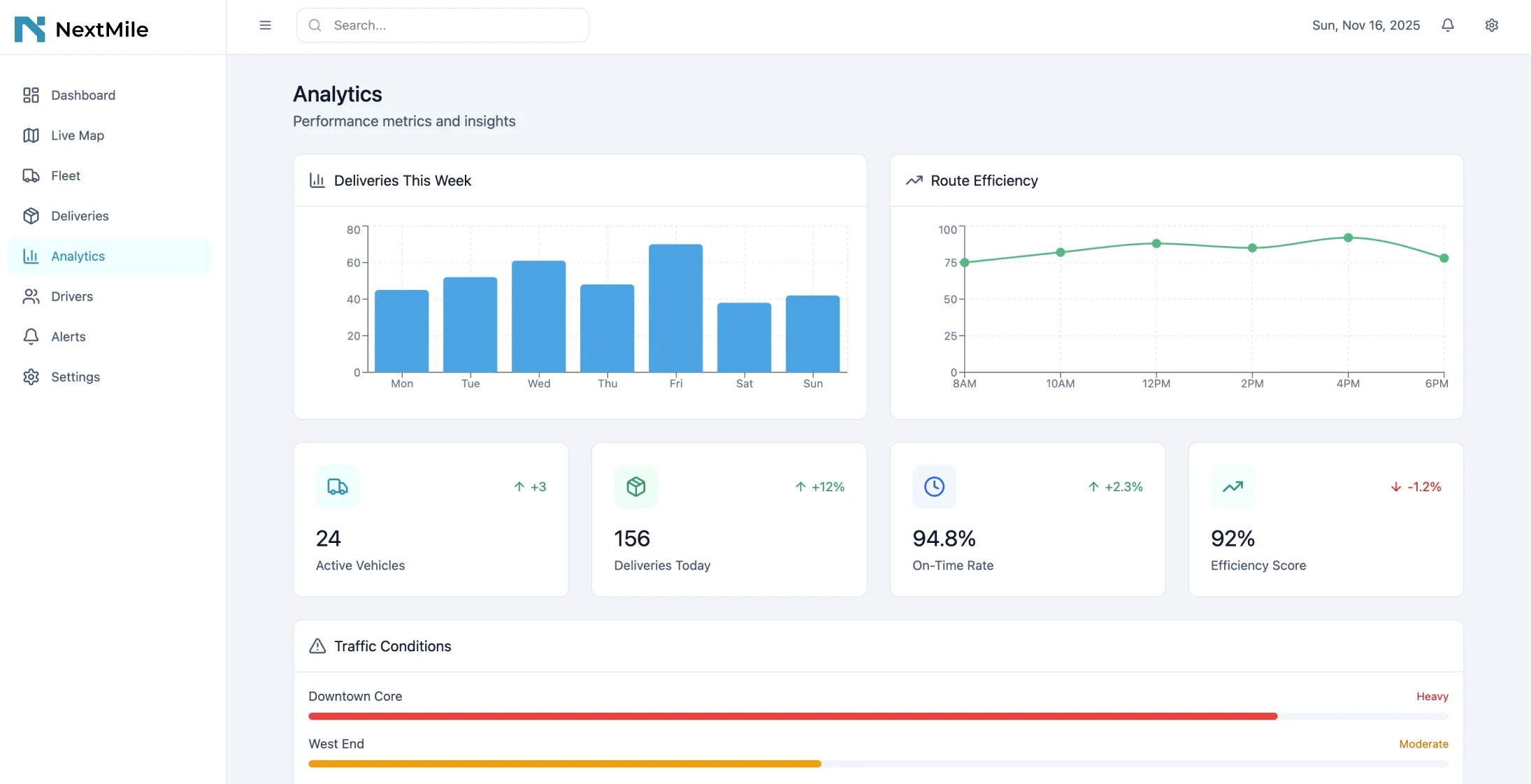The height and width of the screenshot is (784, 1531).
Task: Click the warning triangle beside Traffic Conditions
Action: (317, 646)
